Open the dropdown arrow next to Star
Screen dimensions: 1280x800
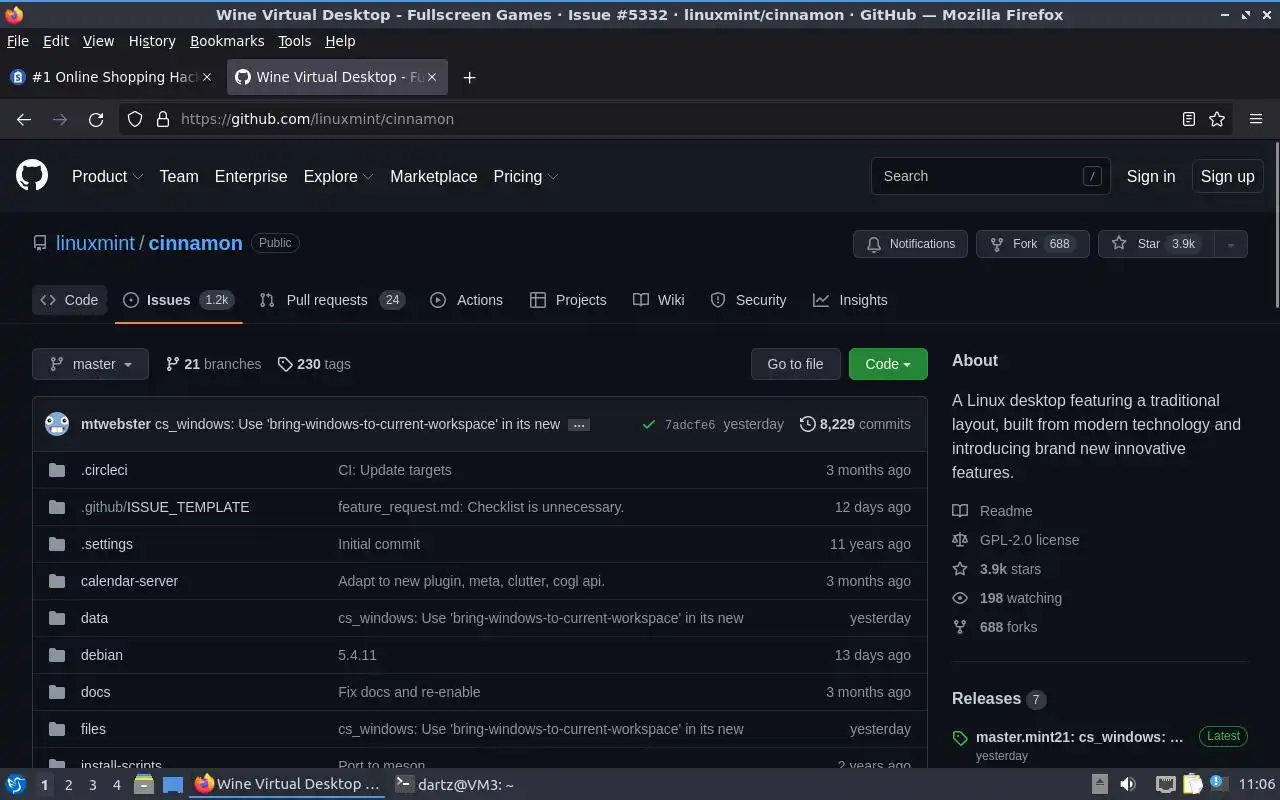point(1231,244)
